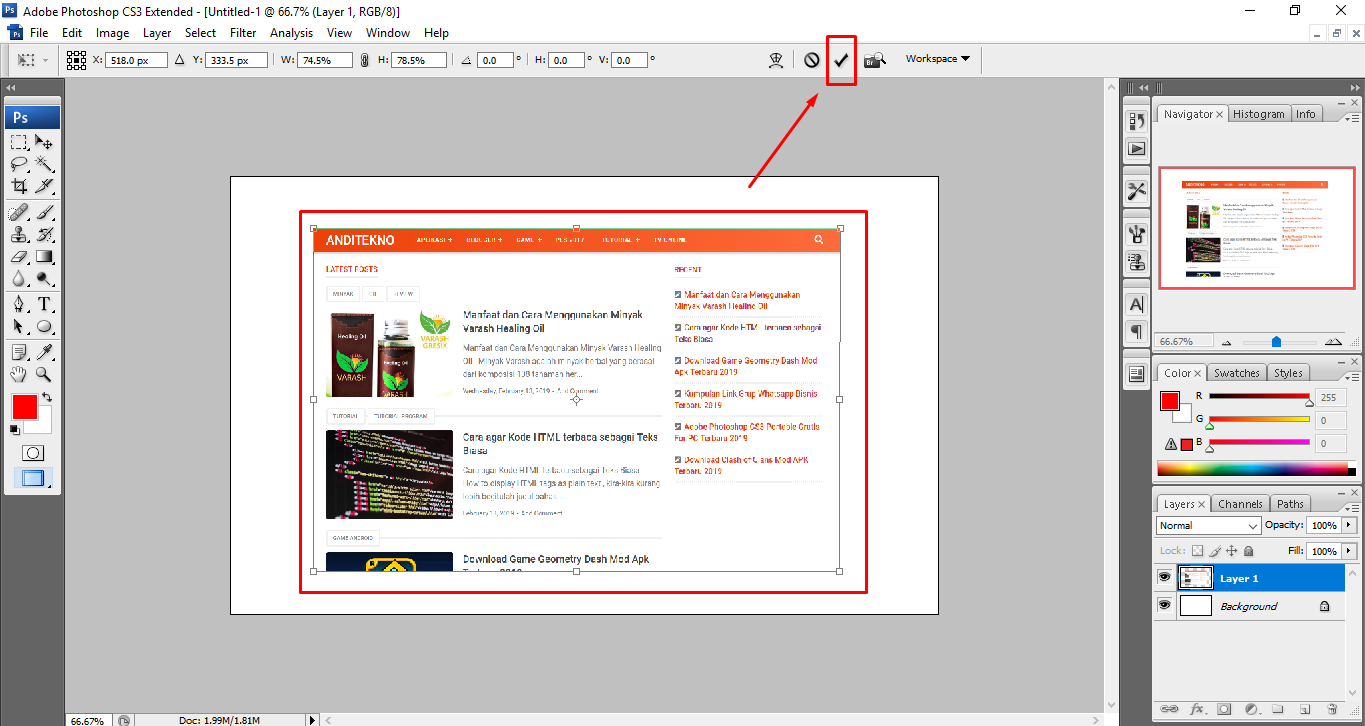Cancel transform with the no-entry icon
Viewport: 1365px width, 726px height.
pyautogui.click(x=812, y=60)
